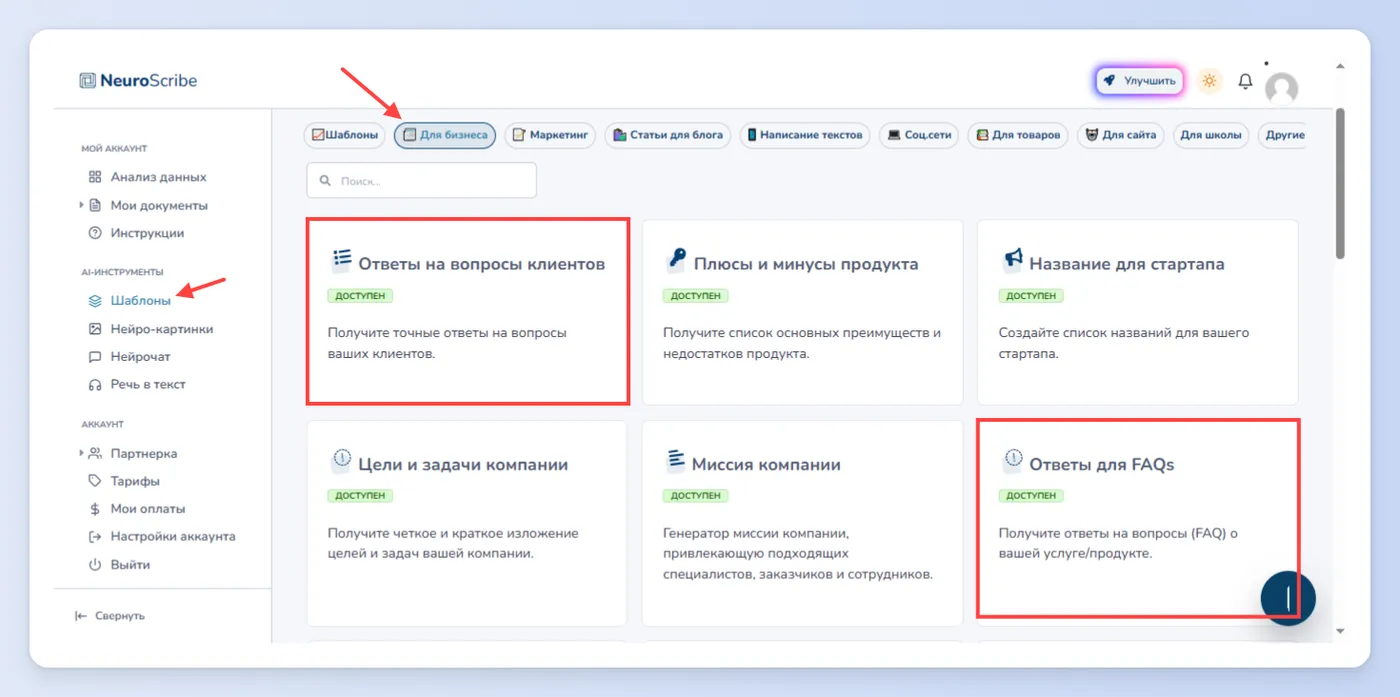Select the Соц.сети category tab
The image size is (1400, 697).
pos(918,135)
